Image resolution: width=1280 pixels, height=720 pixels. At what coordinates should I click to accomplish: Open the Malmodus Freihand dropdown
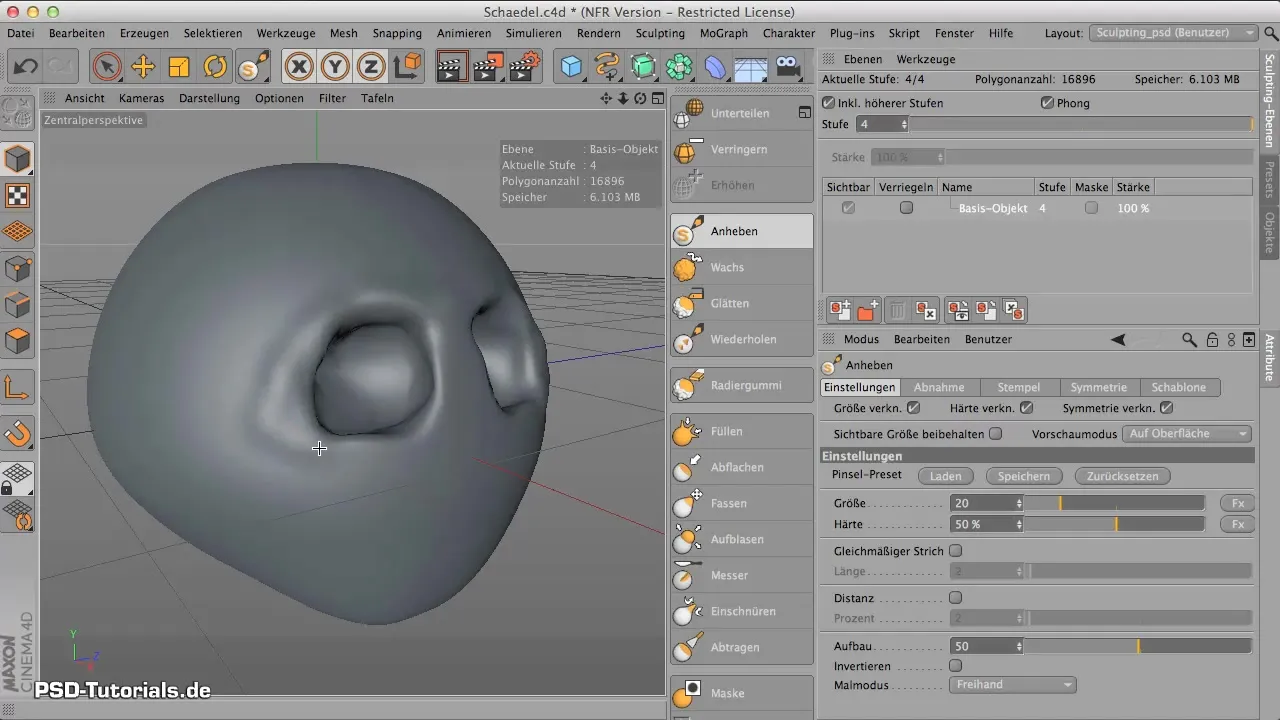point(1012,685)
